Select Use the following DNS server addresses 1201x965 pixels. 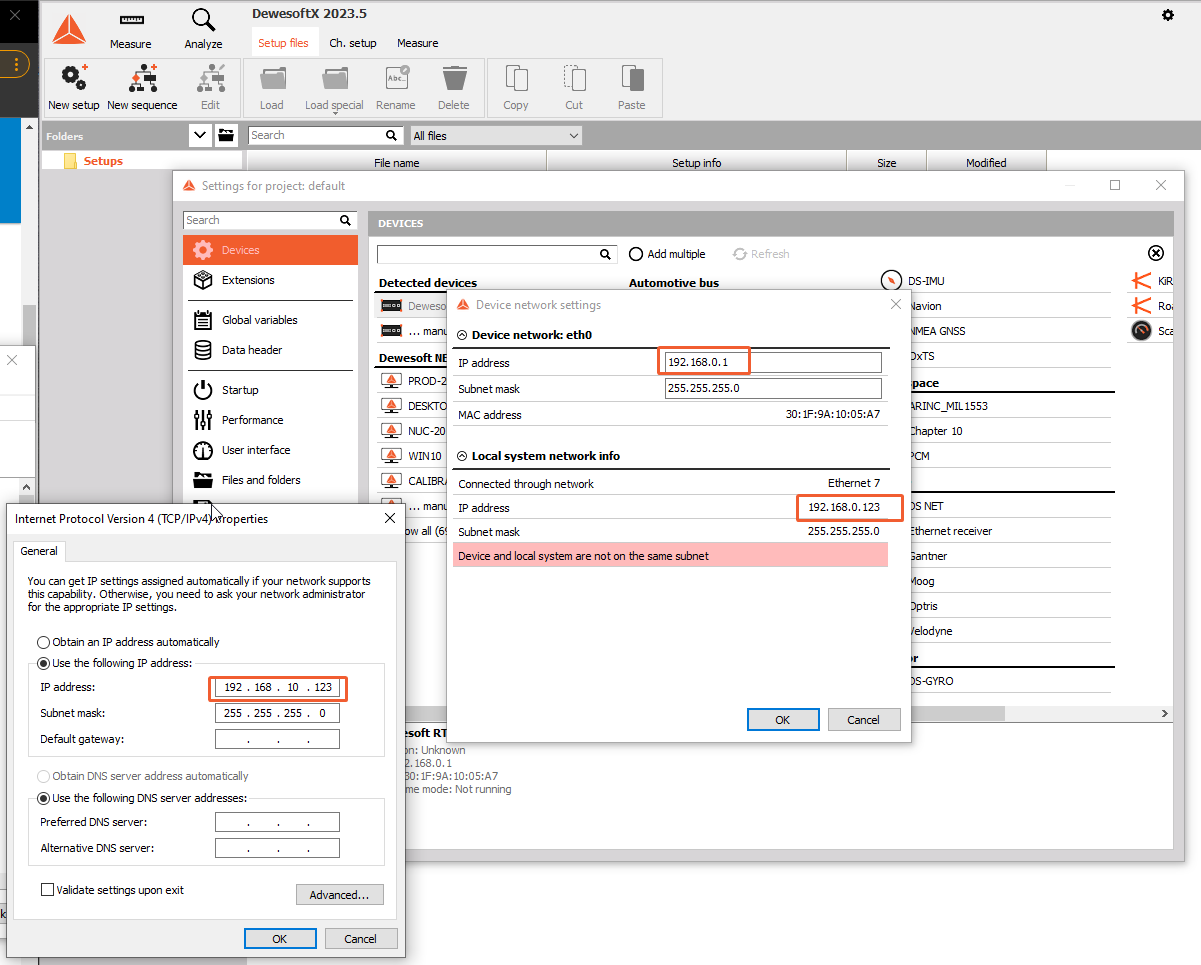pyautogui.click(x=43, y=798)
